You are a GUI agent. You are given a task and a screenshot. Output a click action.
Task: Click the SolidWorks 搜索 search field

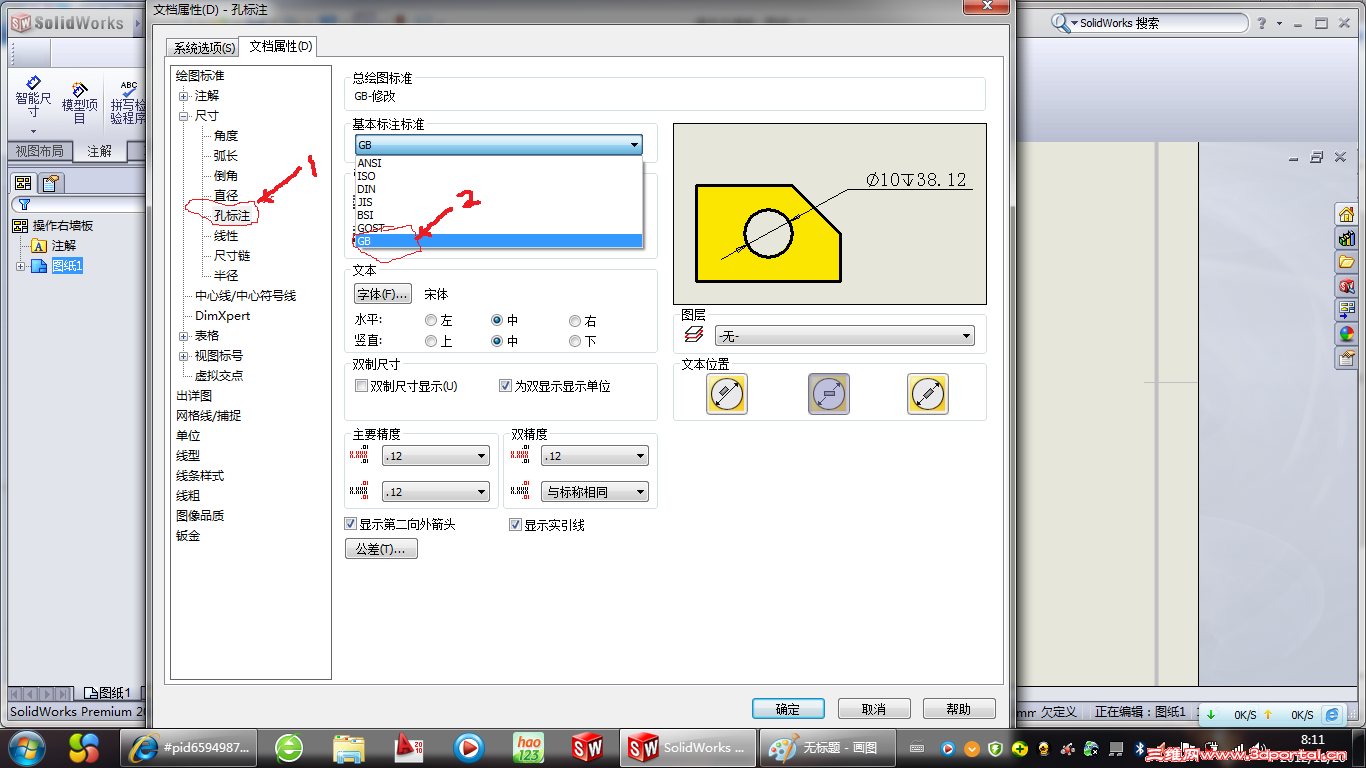click(x=1160, y=23)
